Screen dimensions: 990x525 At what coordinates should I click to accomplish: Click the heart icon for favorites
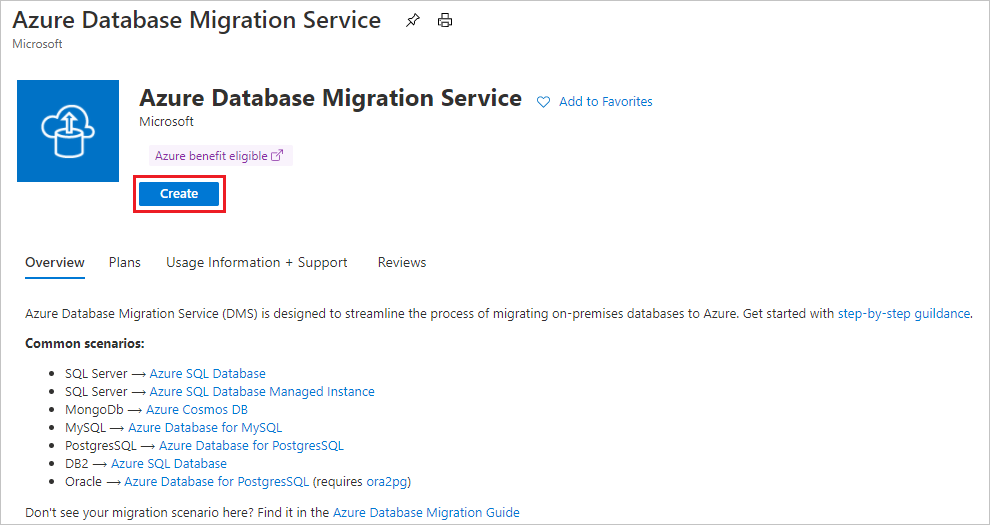[544, 102]
